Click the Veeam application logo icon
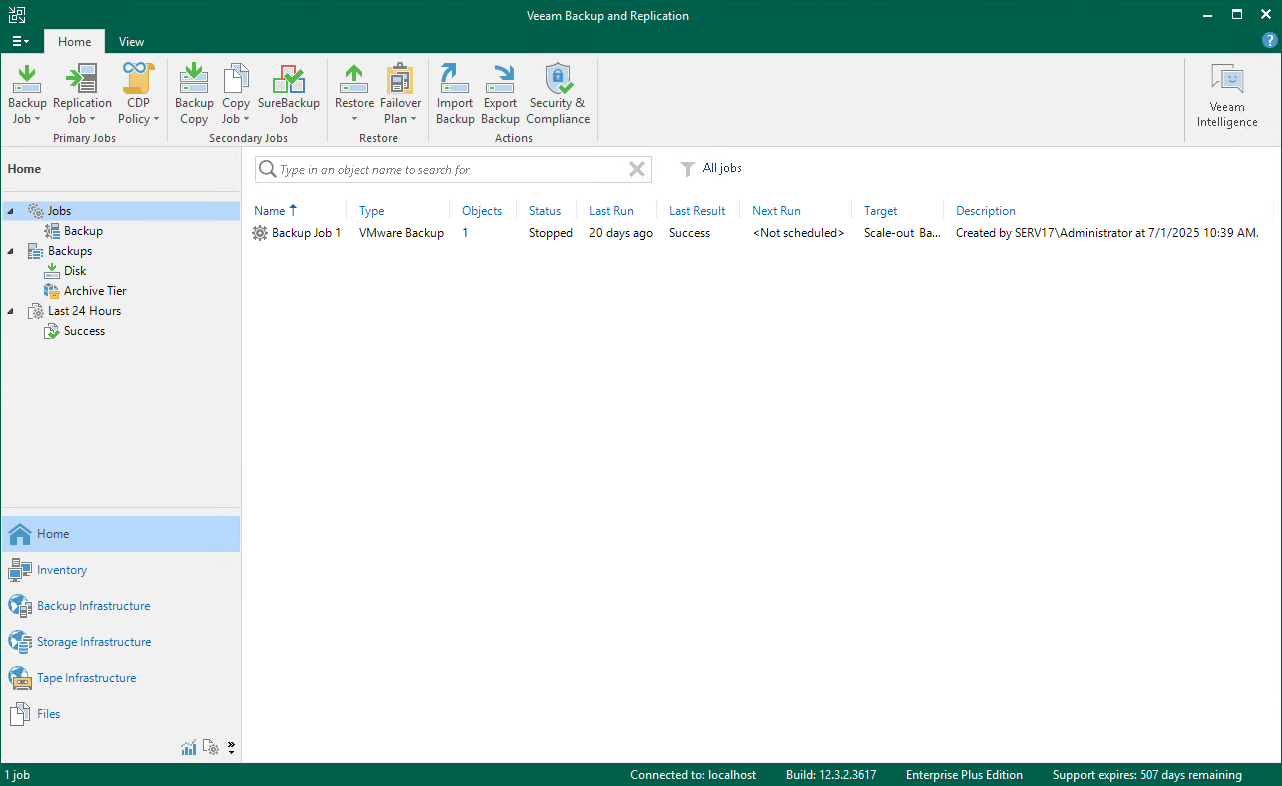 (x=17, y=15)
